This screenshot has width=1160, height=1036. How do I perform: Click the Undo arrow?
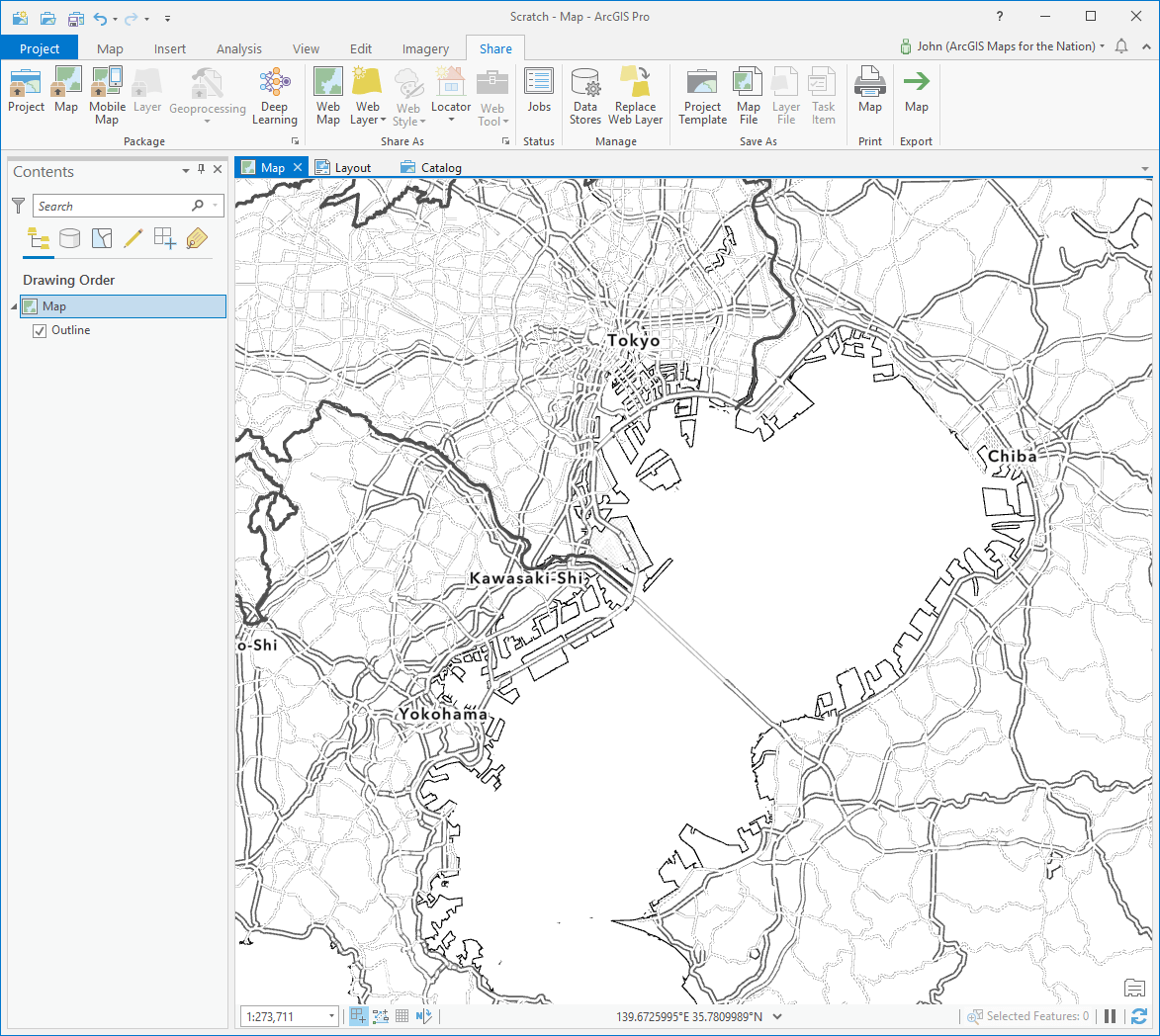[100, 19]
